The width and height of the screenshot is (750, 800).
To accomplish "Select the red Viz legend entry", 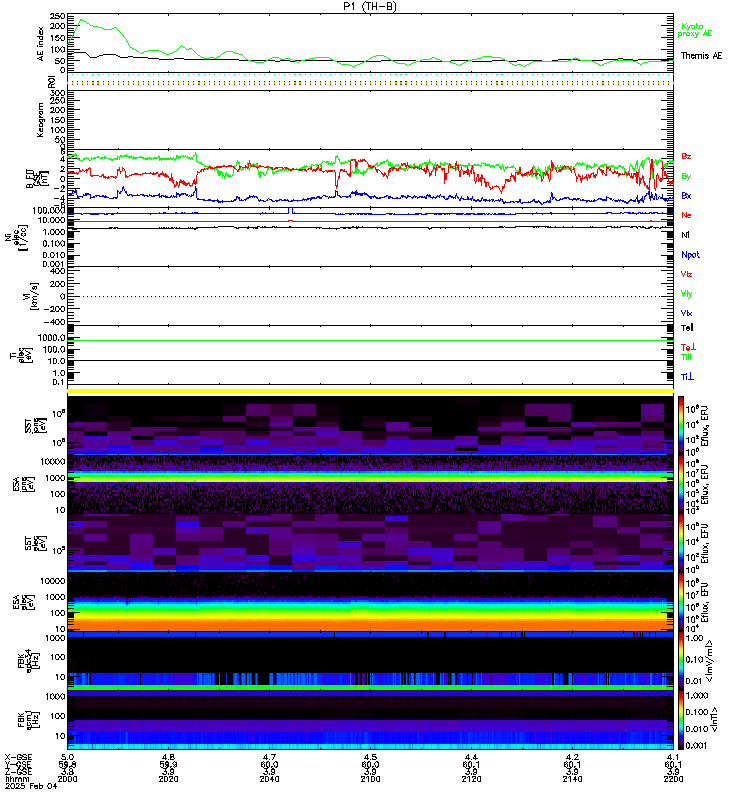I will click(x=686, y=274).
